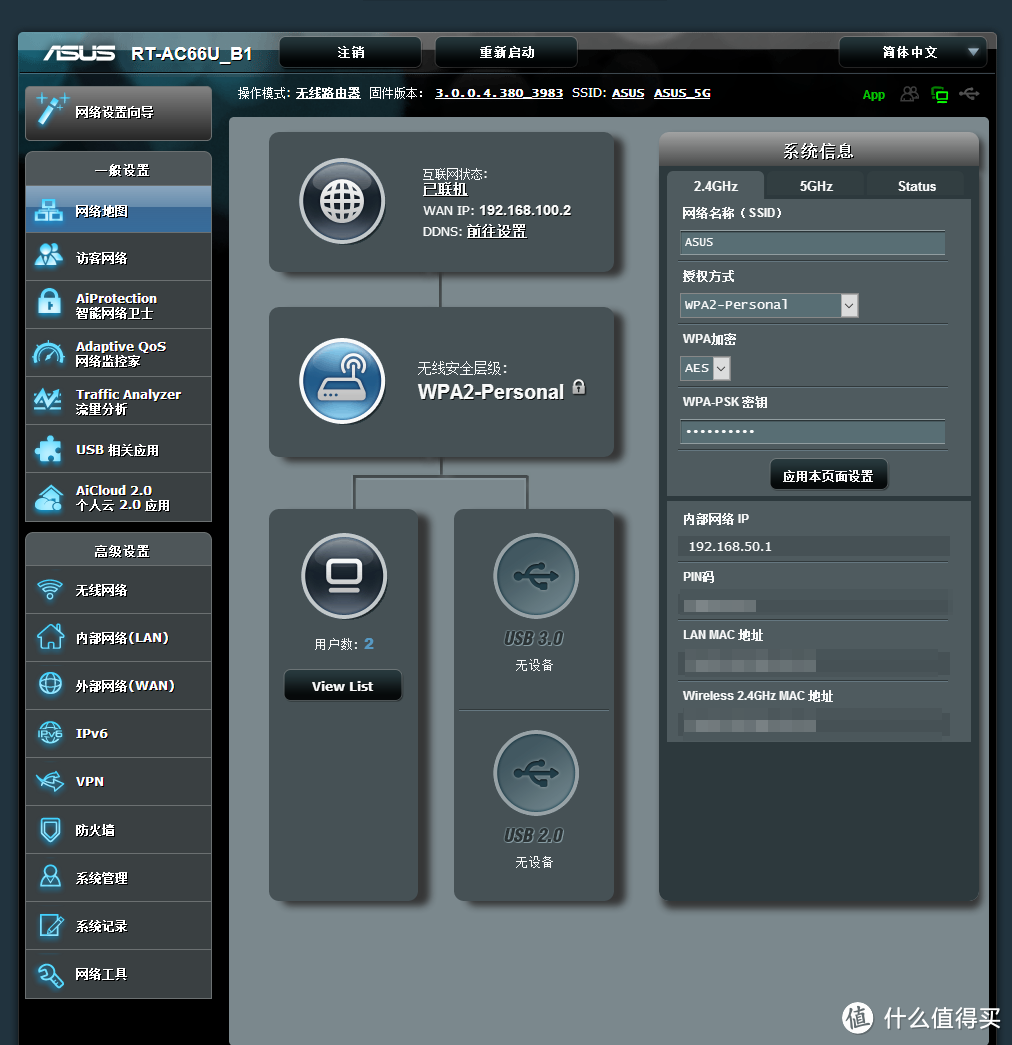Select Traffic Analyzer 流量分析 menu item
This screenshot has width=1012, height=1045.
(119, 401)
